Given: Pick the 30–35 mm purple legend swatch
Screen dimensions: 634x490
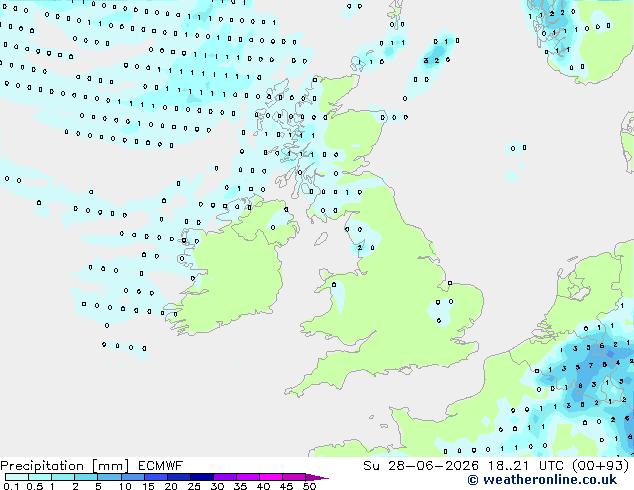Looking at the screenshot, I should [225, 477].
